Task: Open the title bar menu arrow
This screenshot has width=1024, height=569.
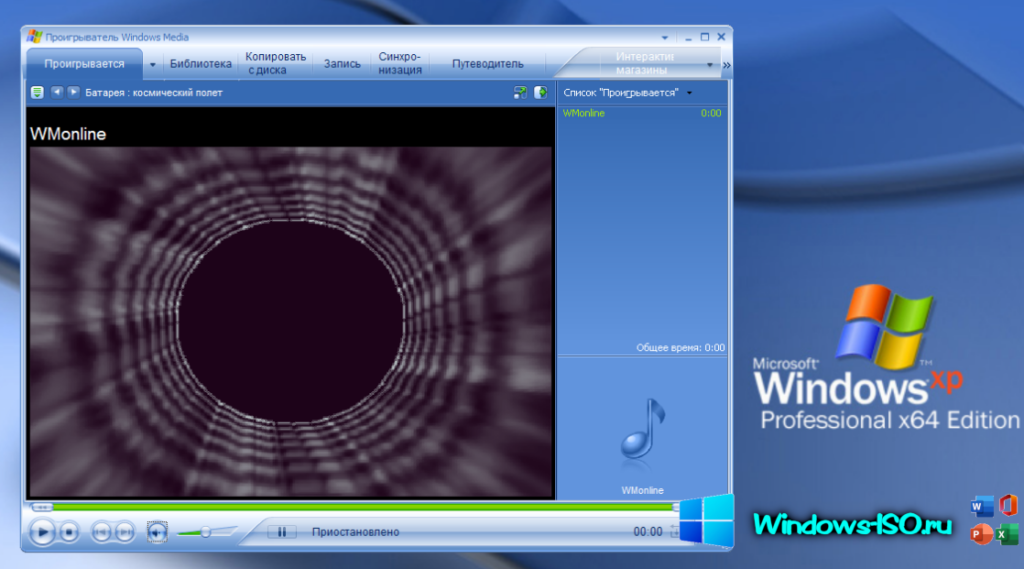Action: pos(665,38)
